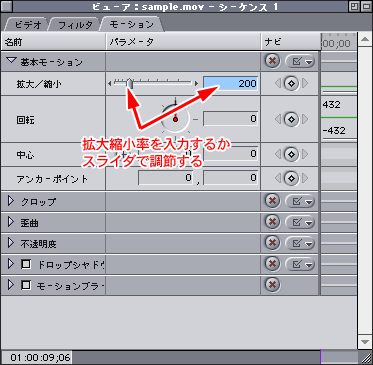373x365 pixels.
Task: Click the vertical scrollbar up arrow
Action: click(365, 40)
